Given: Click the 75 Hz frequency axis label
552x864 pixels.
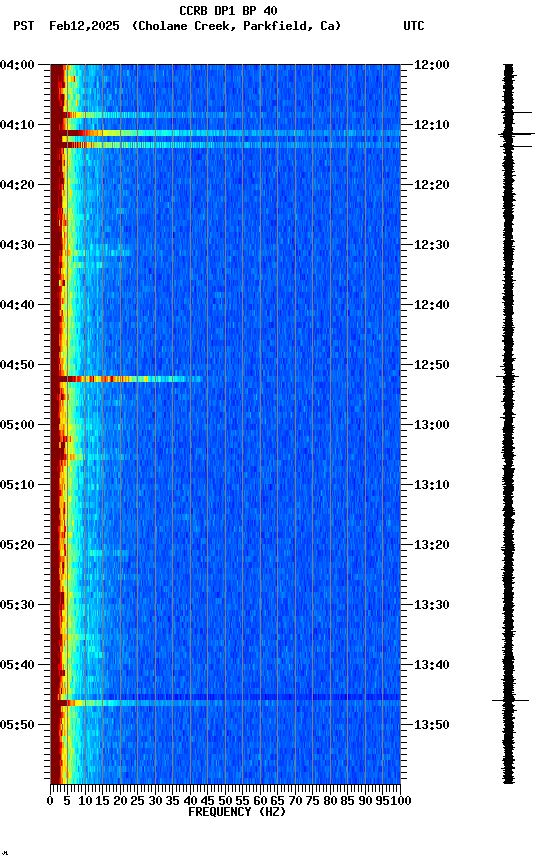Looking at the screenshot, I should coord(312,802).
